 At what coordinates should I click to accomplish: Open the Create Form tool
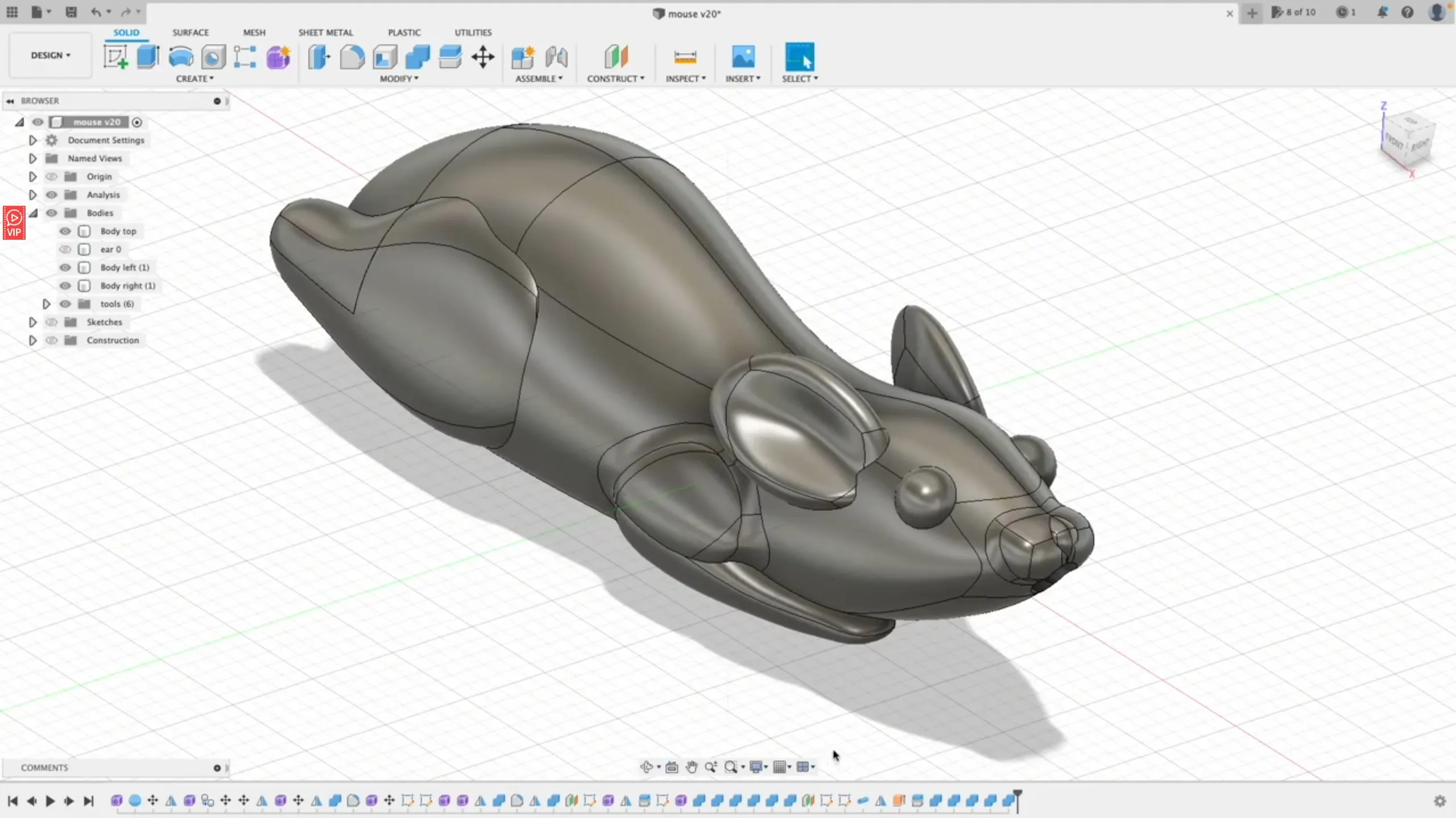[x=278, y=57]
